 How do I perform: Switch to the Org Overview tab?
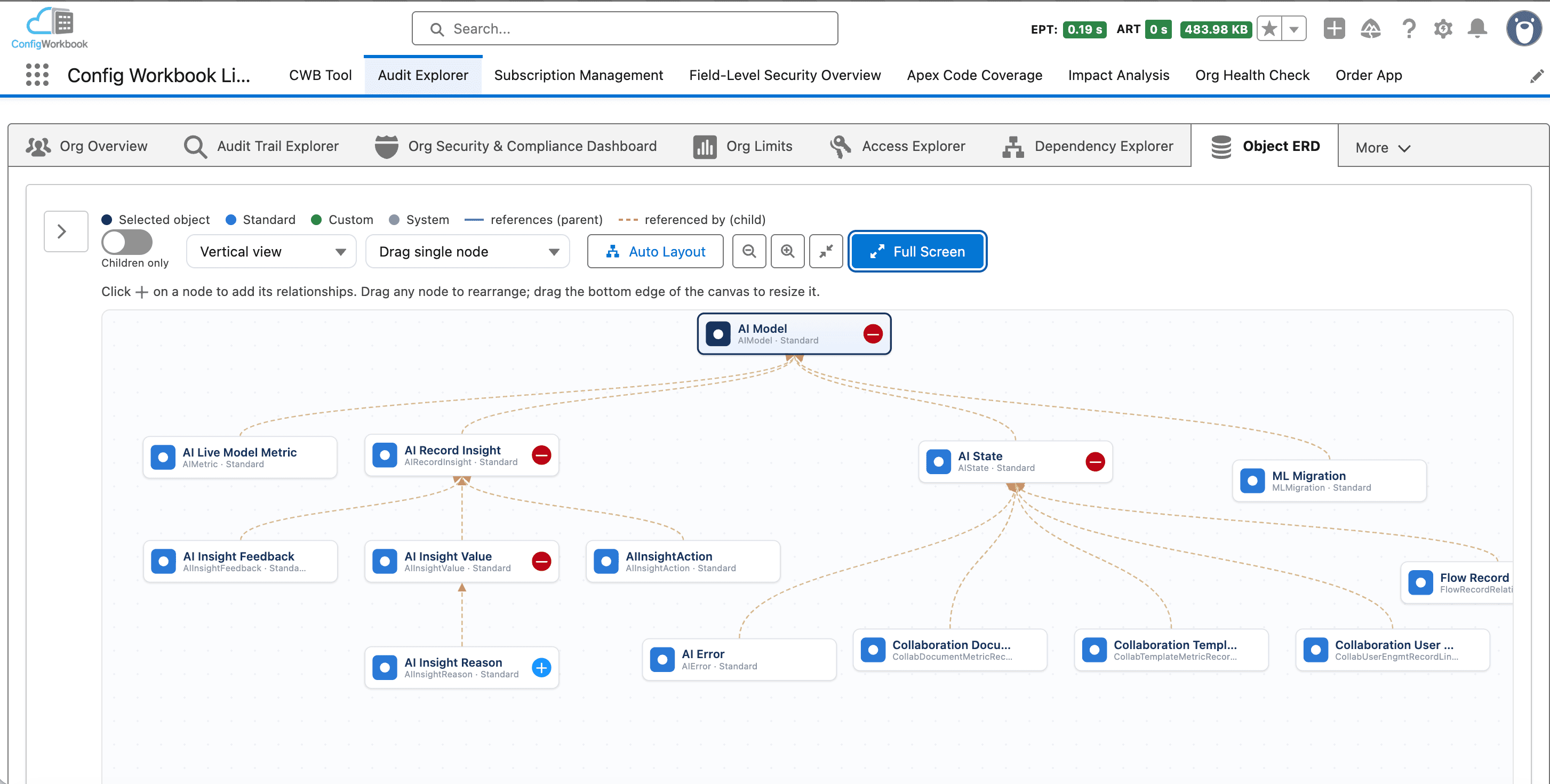tap(86, 146)
